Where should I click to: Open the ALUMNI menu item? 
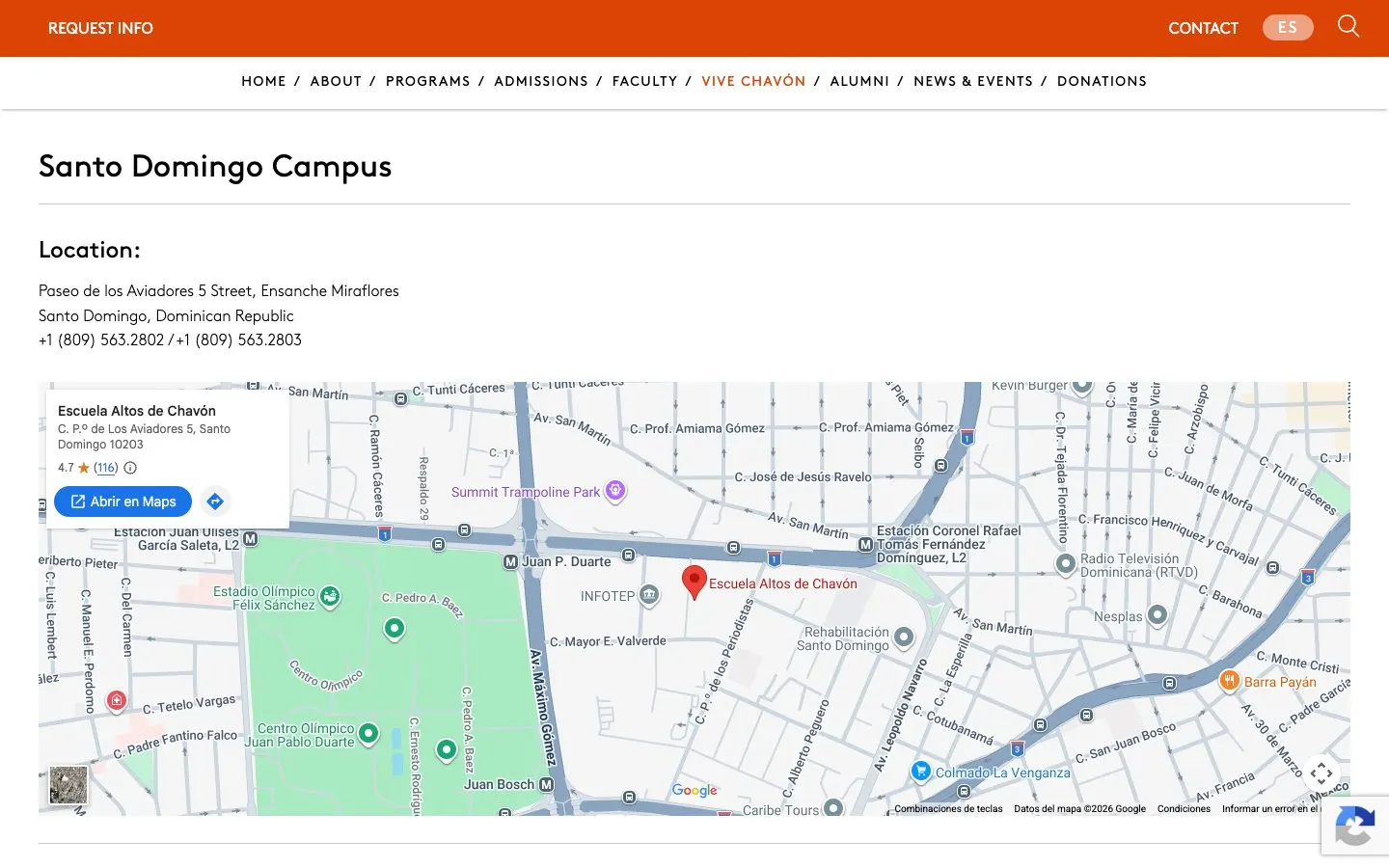[x=859, y=82]
